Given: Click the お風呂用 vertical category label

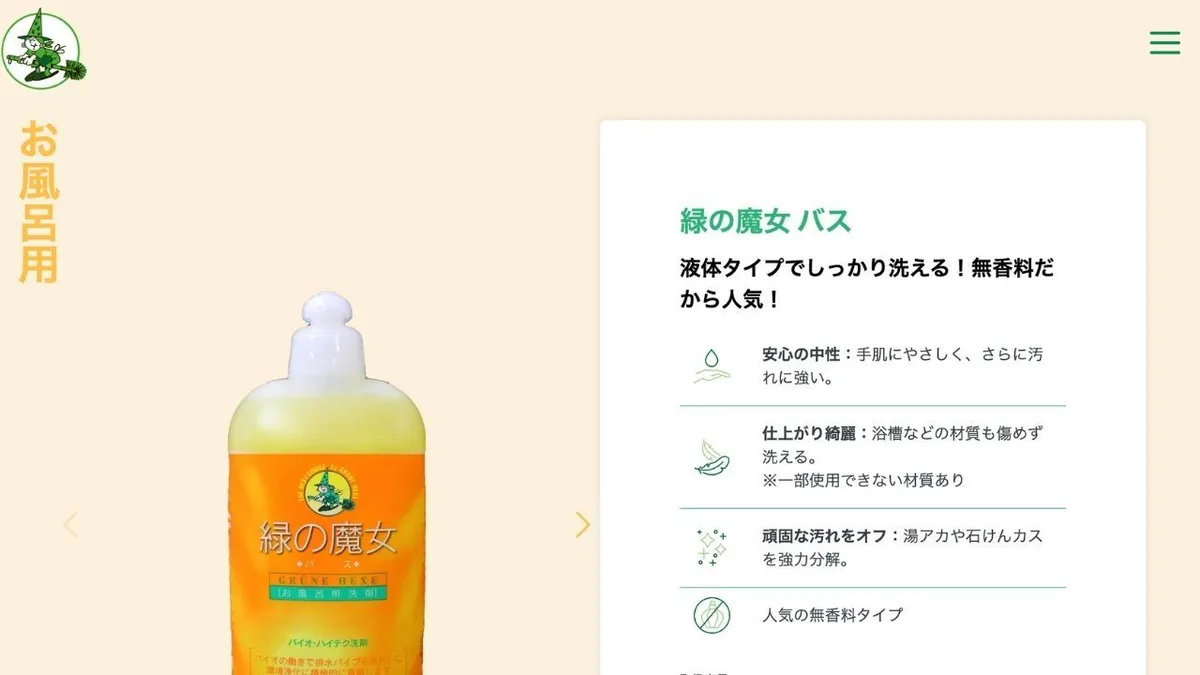Looking at the screenshot, I should (x=39, y=202).
